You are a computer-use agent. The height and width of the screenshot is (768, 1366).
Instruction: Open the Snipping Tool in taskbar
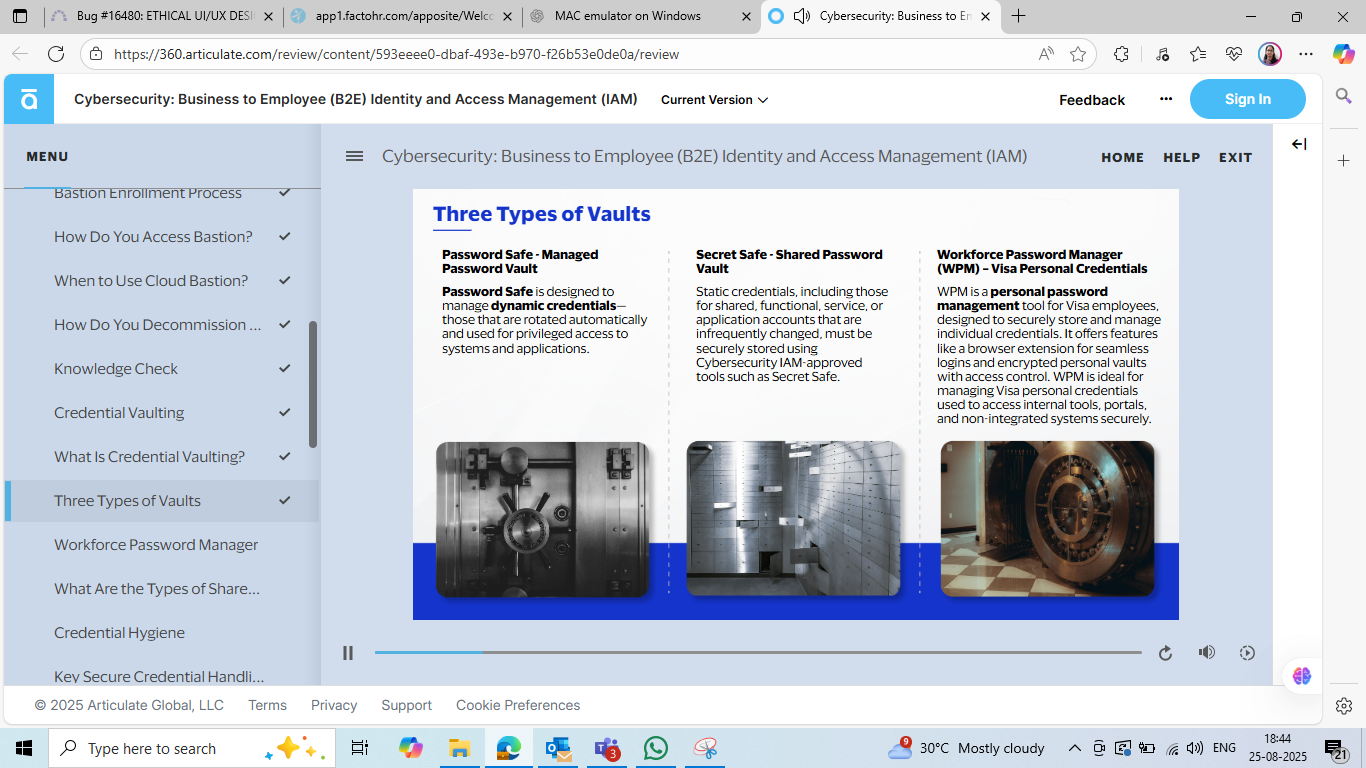(x=706, y=748)
